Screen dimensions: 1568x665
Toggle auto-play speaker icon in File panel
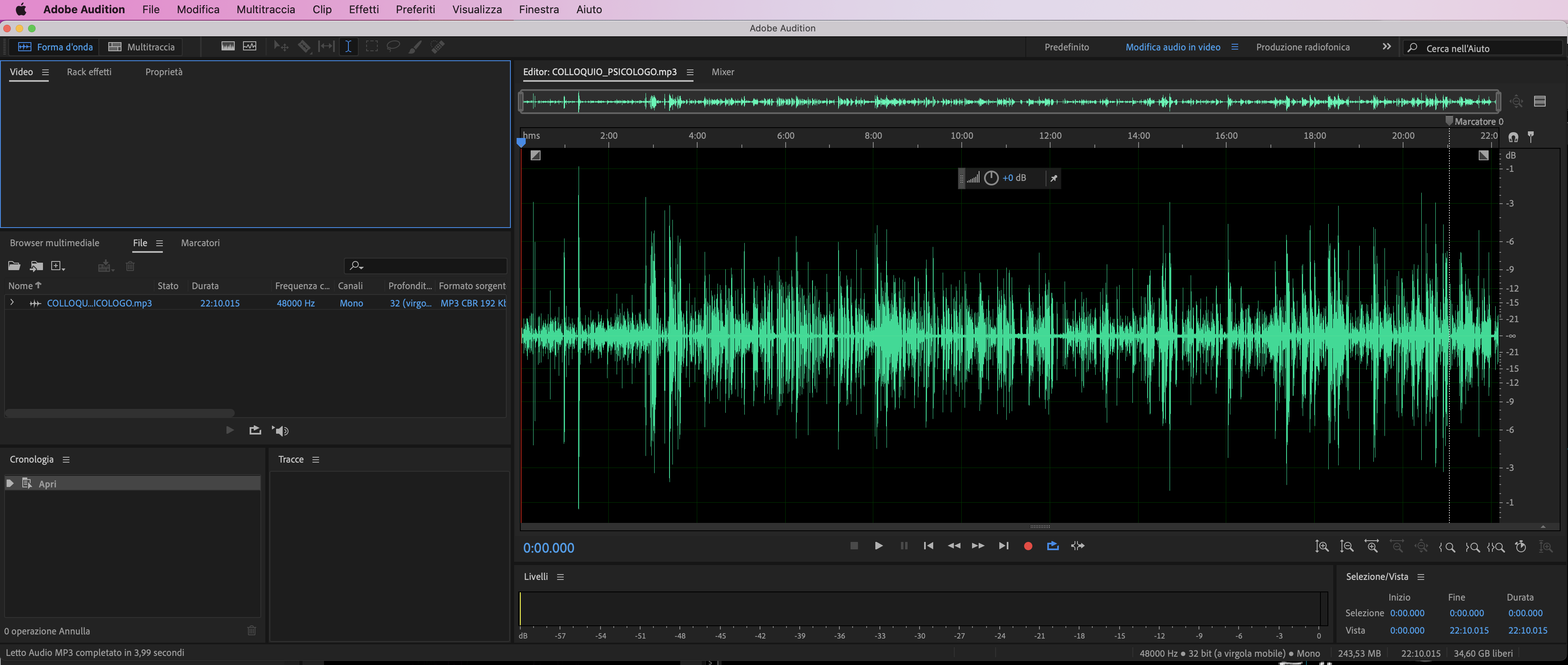[280, 431]
